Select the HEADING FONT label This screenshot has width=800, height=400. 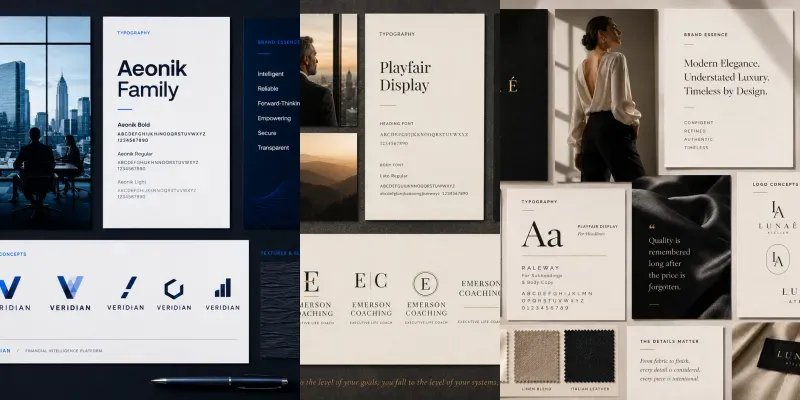[x=396, y=123]
